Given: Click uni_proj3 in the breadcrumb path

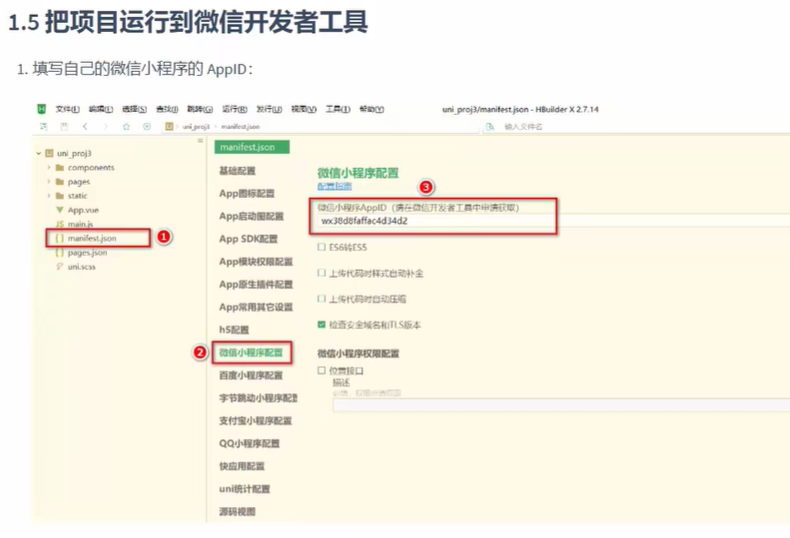Looking at the screenshot, I should (x=196, y=126).
